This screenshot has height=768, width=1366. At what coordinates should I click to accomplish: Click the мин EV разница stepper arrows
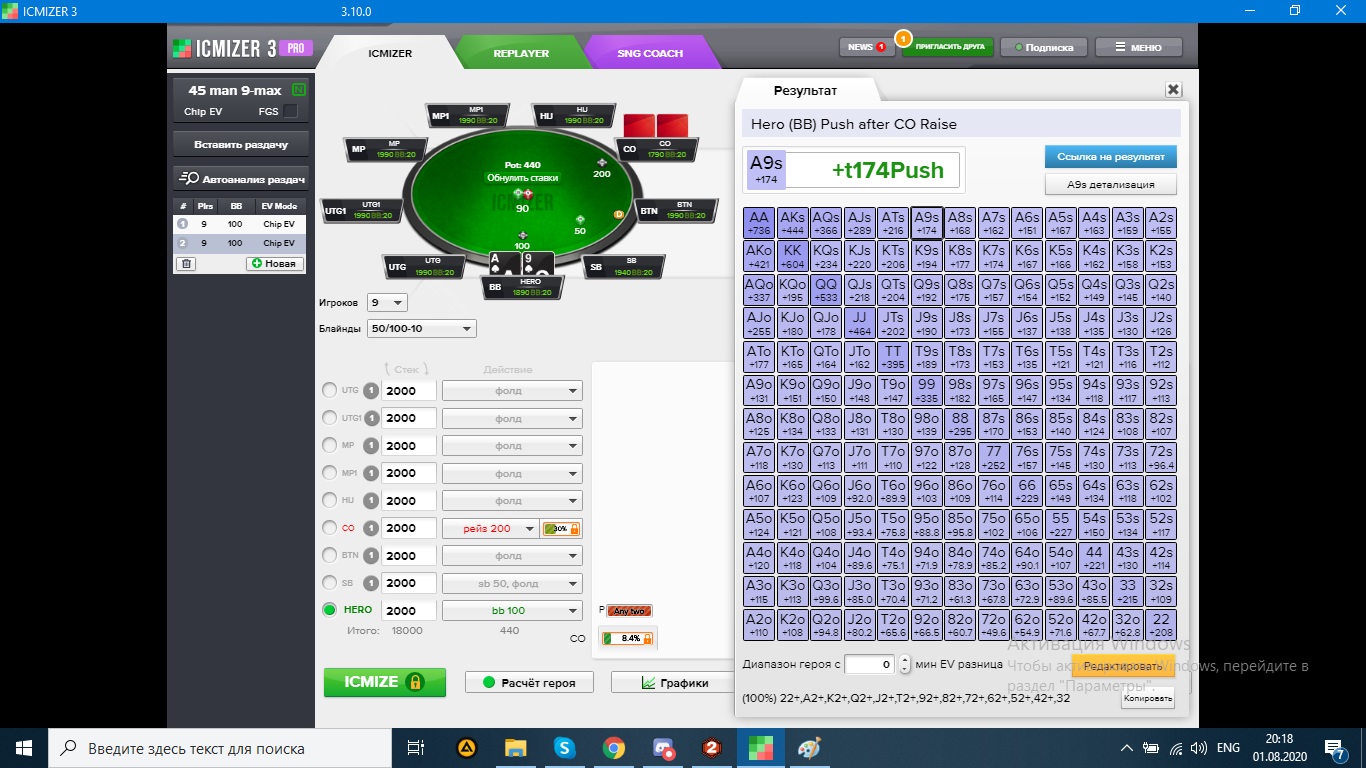(x=904, y=664)
